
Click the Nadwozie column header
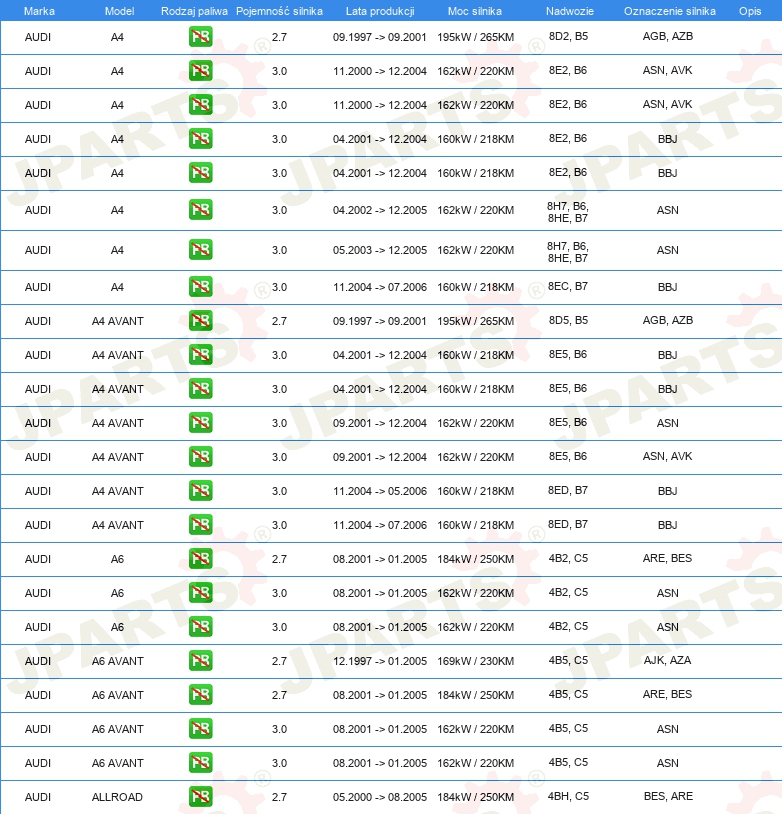tap(570, 11)
